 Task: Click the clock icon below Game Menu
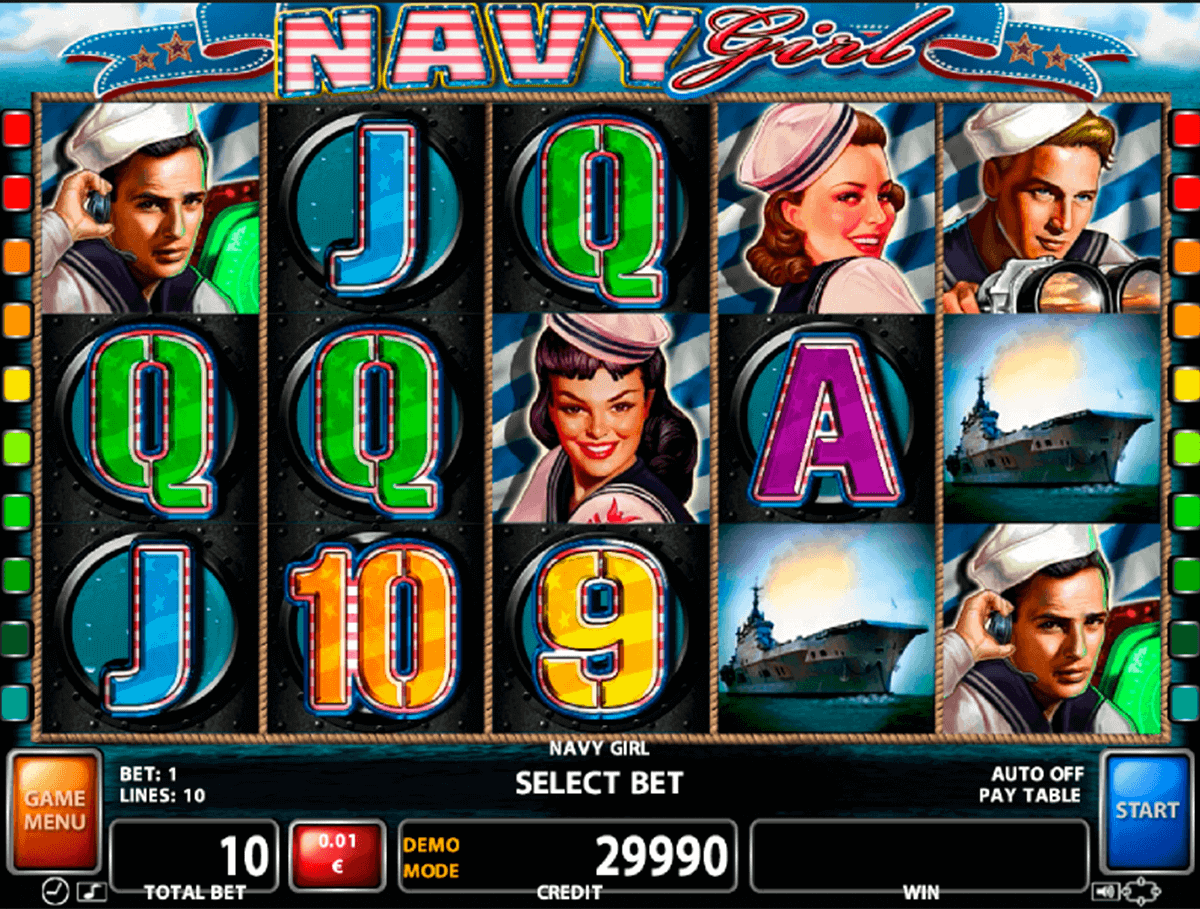tap(53, 889)
